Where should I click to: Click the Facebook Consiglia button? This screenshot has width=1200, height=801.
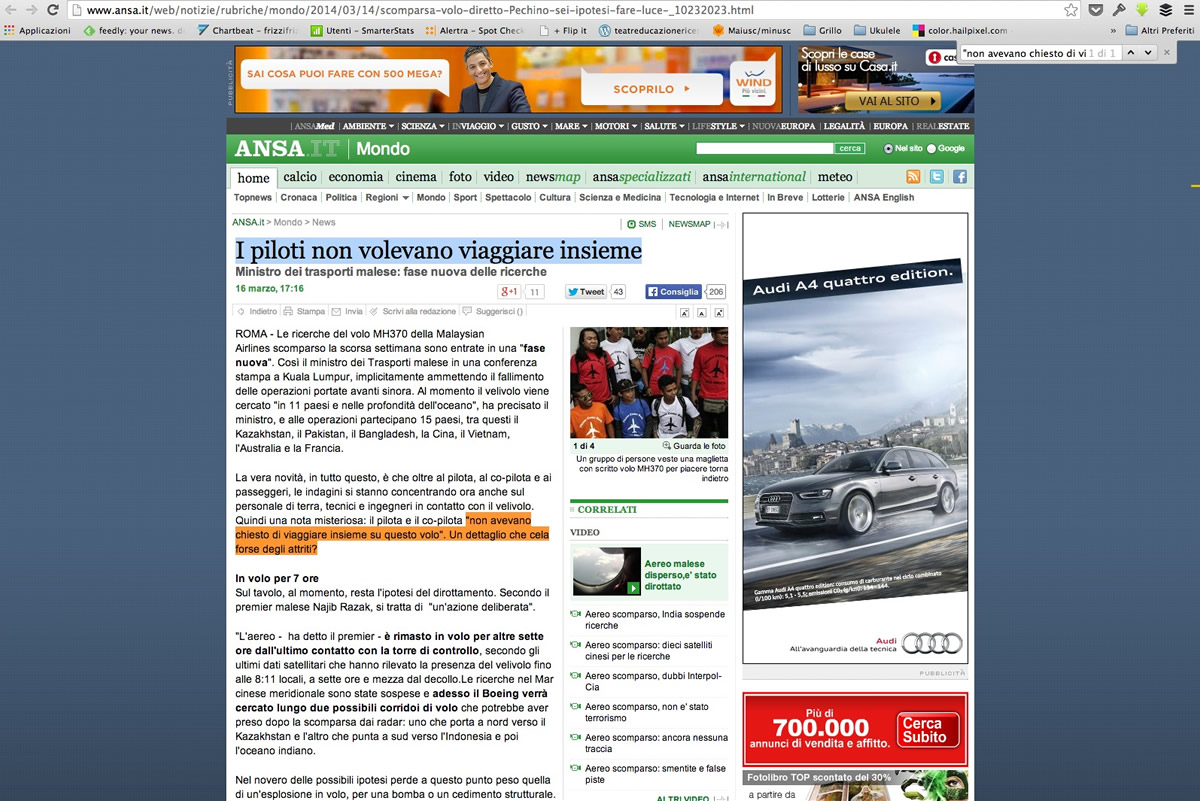coord(673,292)
